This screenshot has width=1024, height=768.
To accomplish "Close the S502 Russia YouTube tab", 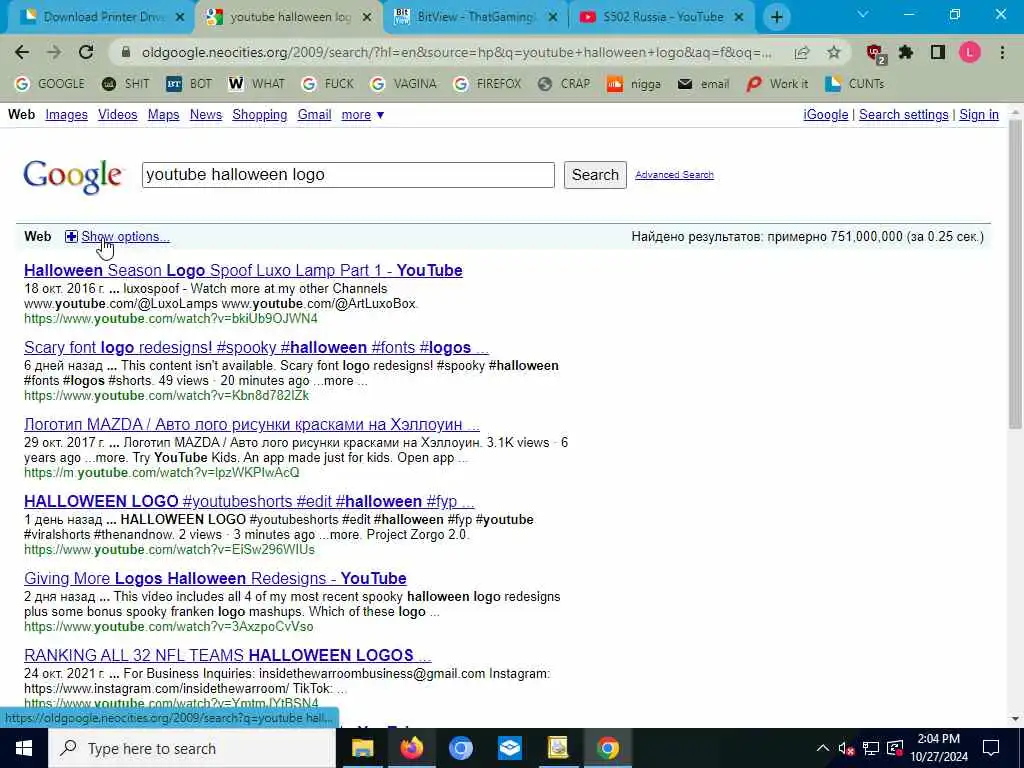I will 739,17.
